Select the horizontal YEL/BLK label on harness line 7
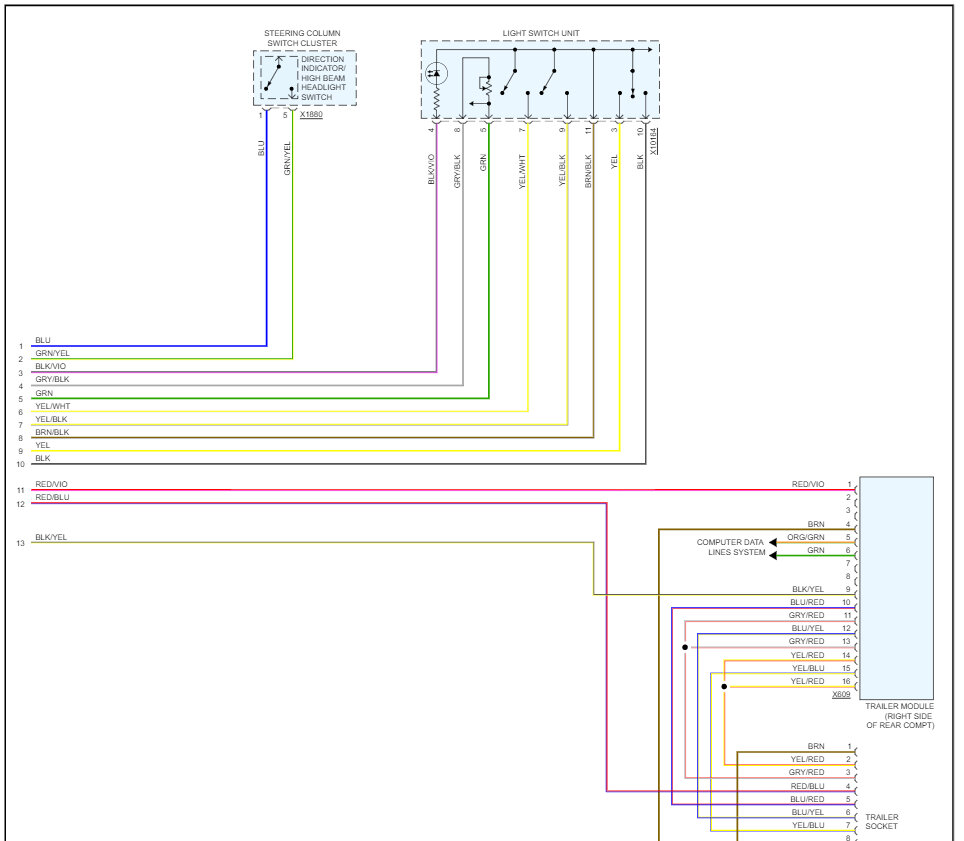The height and width of the screenshot is (841, 964). coord(51,419)
